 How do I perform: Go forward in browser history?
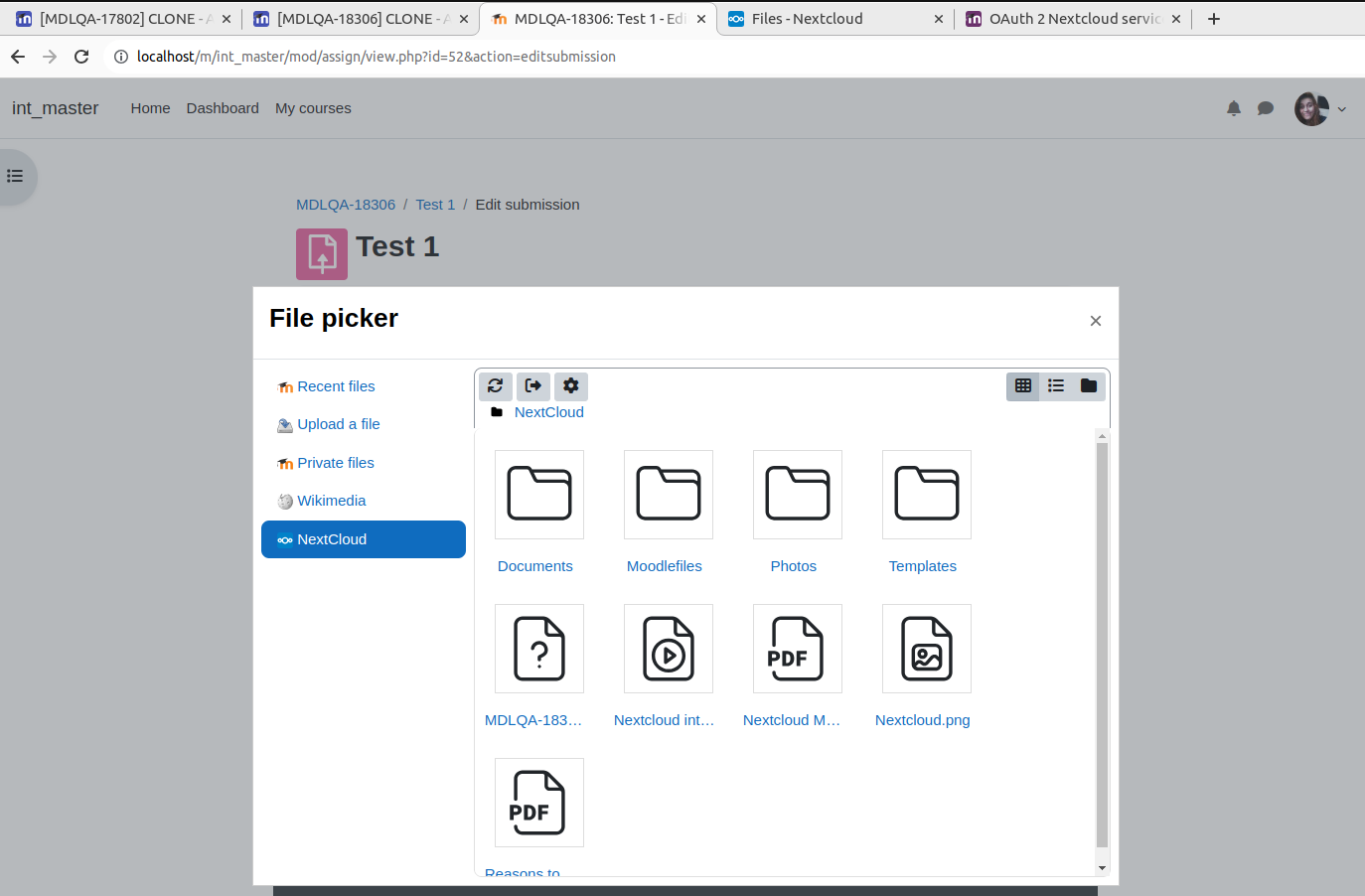(50, 57)
